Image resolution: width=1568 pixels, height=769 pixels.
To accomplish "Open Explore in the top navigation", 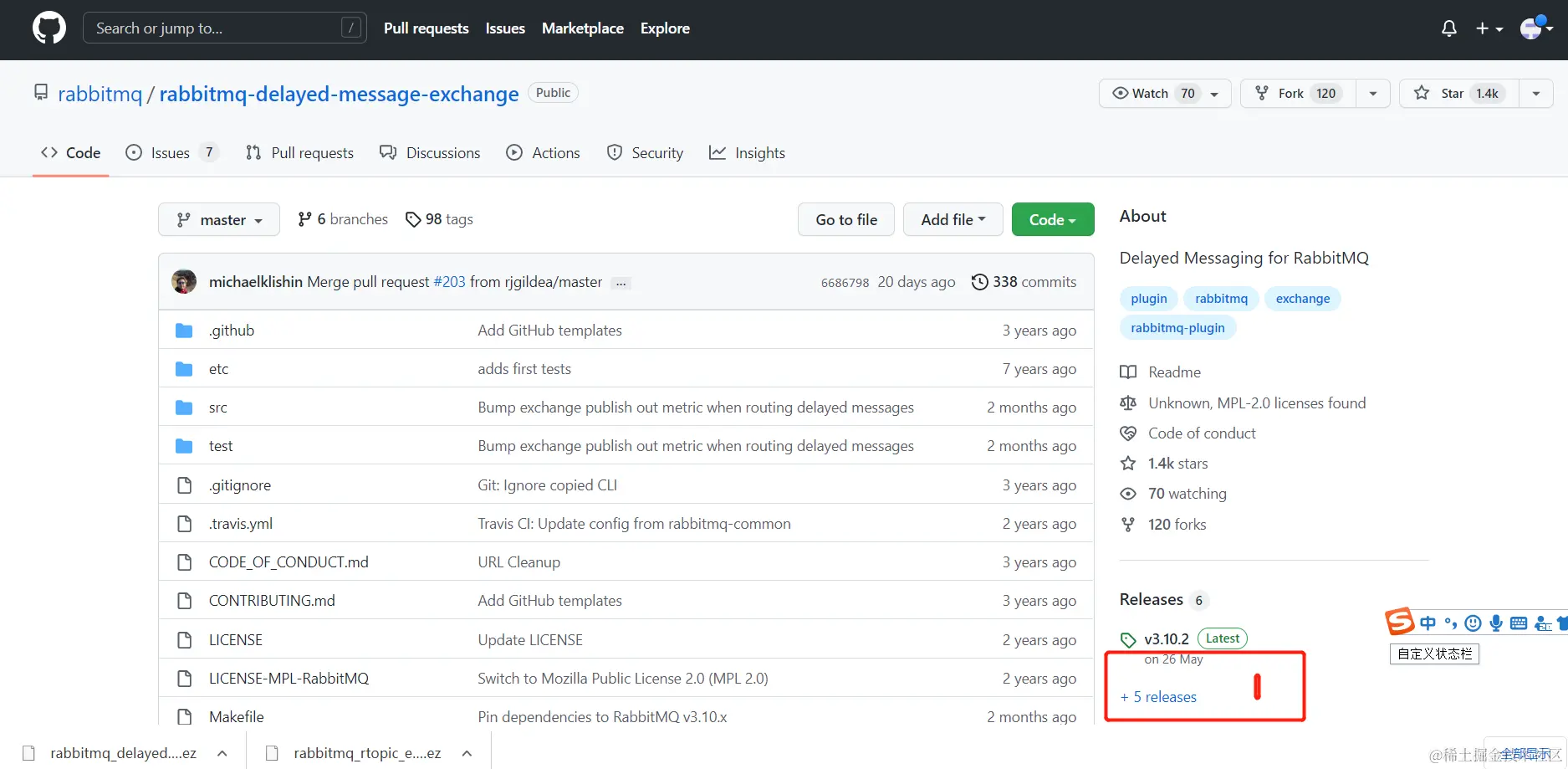I will tap(665, 28).
